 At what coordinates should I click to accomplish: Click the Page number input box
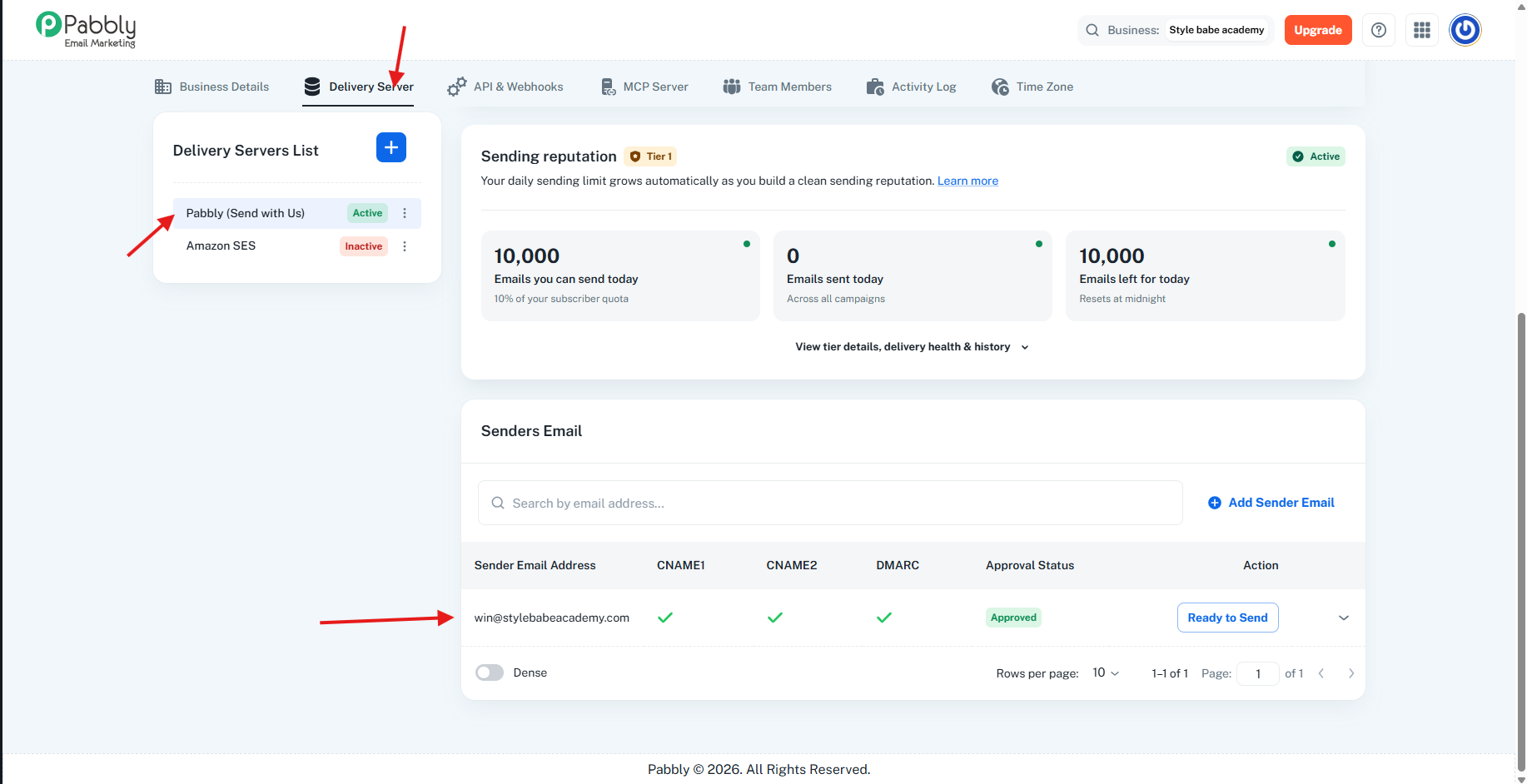tap(1258, 673)
